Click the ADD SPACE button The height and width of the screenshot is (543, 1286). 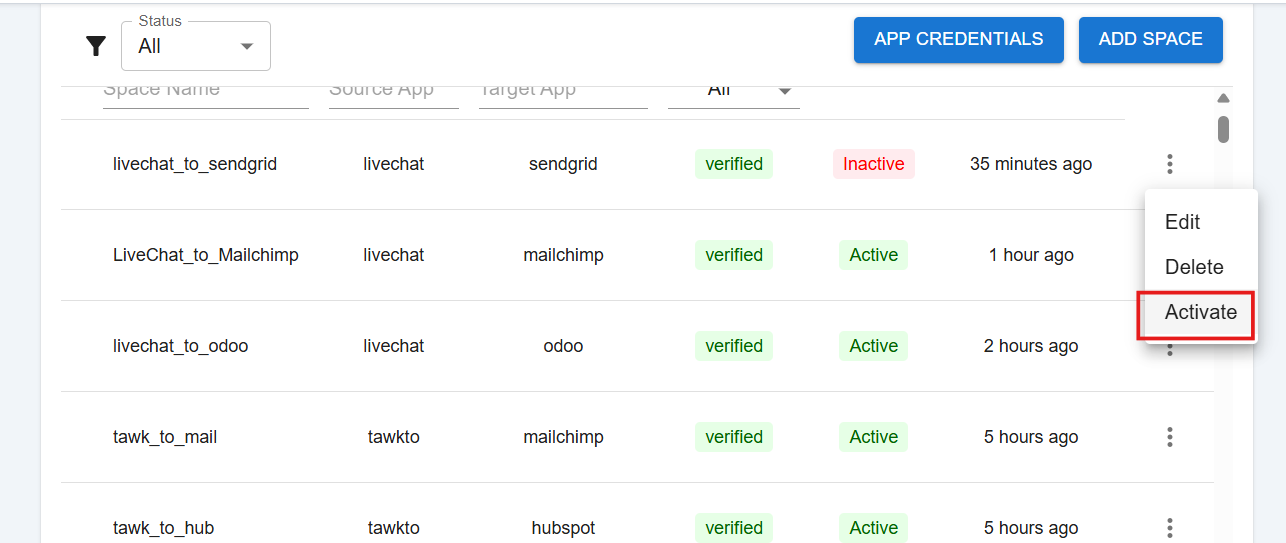(x=1150, y=40)
